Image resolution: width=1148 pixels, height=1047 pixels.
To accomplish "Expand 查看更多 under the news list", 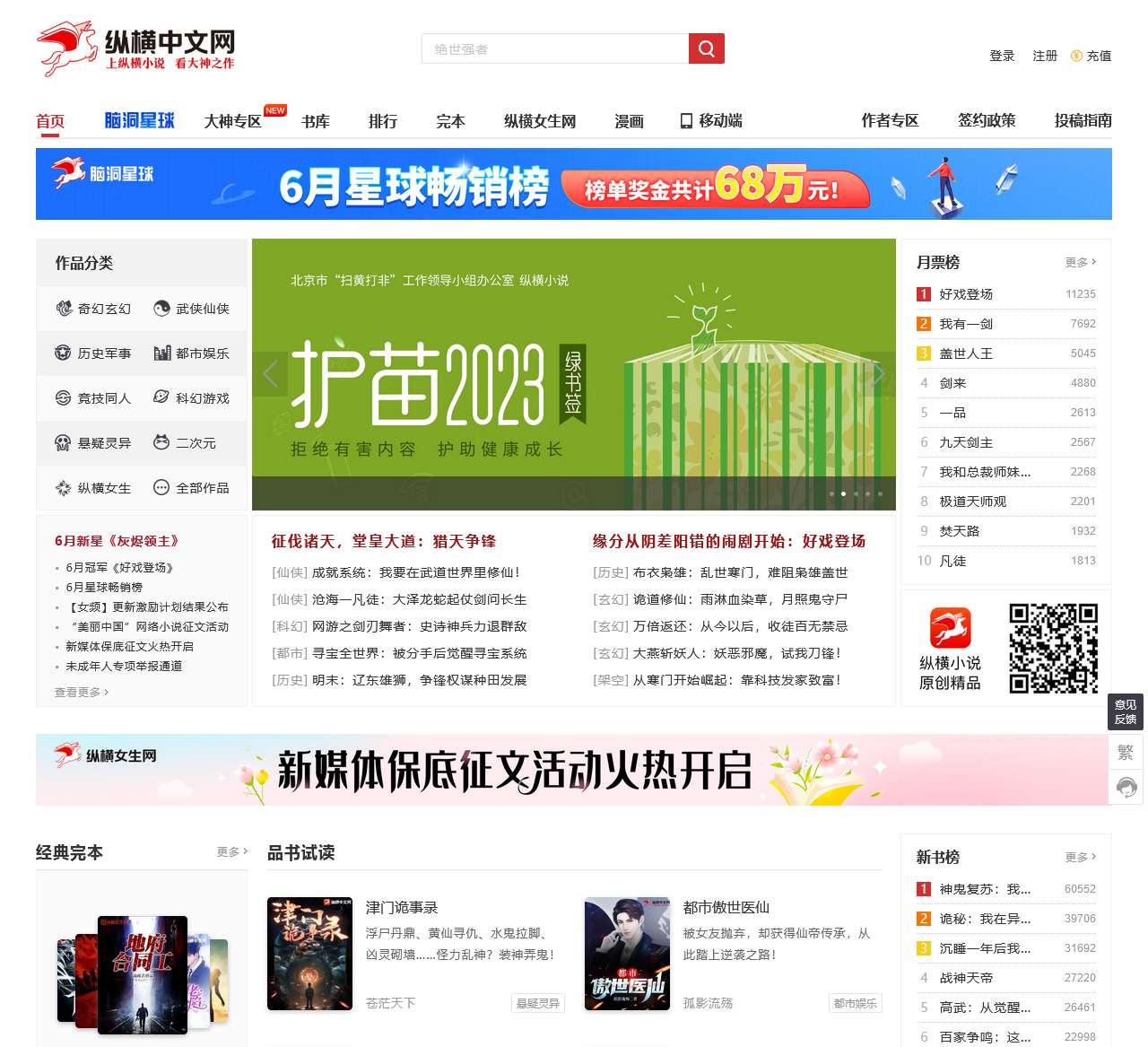I will (x=82, y=692).
